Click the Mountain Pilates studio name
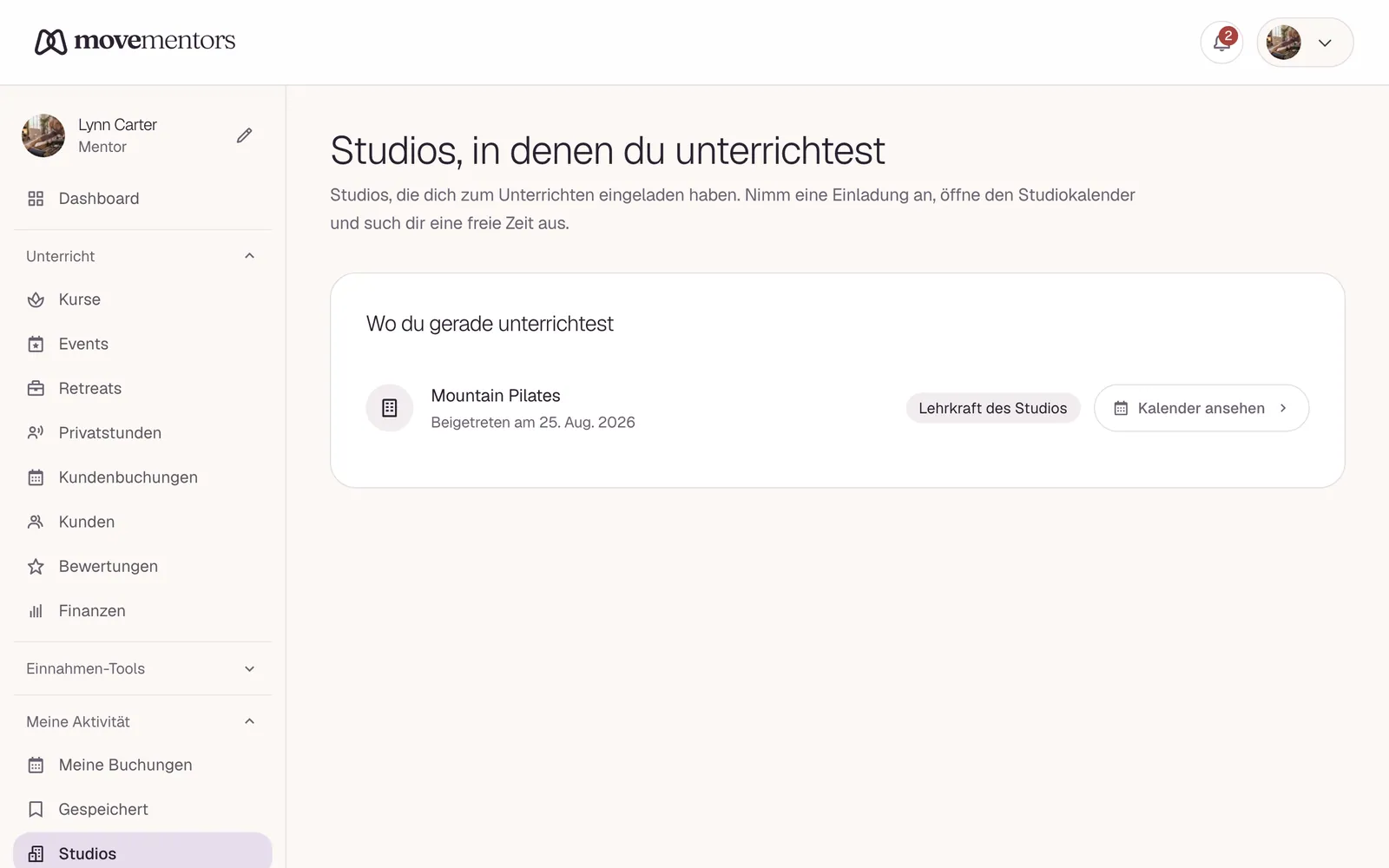 496,396
